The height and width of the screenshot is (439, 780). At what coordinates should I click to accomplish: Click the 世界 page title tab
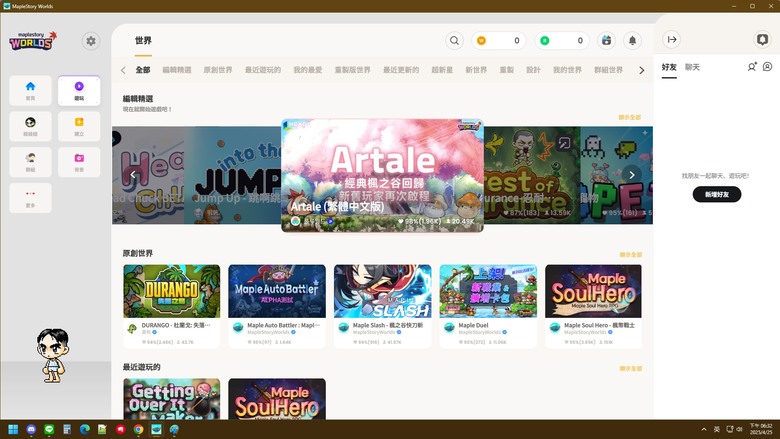click(x=143, y=41)
